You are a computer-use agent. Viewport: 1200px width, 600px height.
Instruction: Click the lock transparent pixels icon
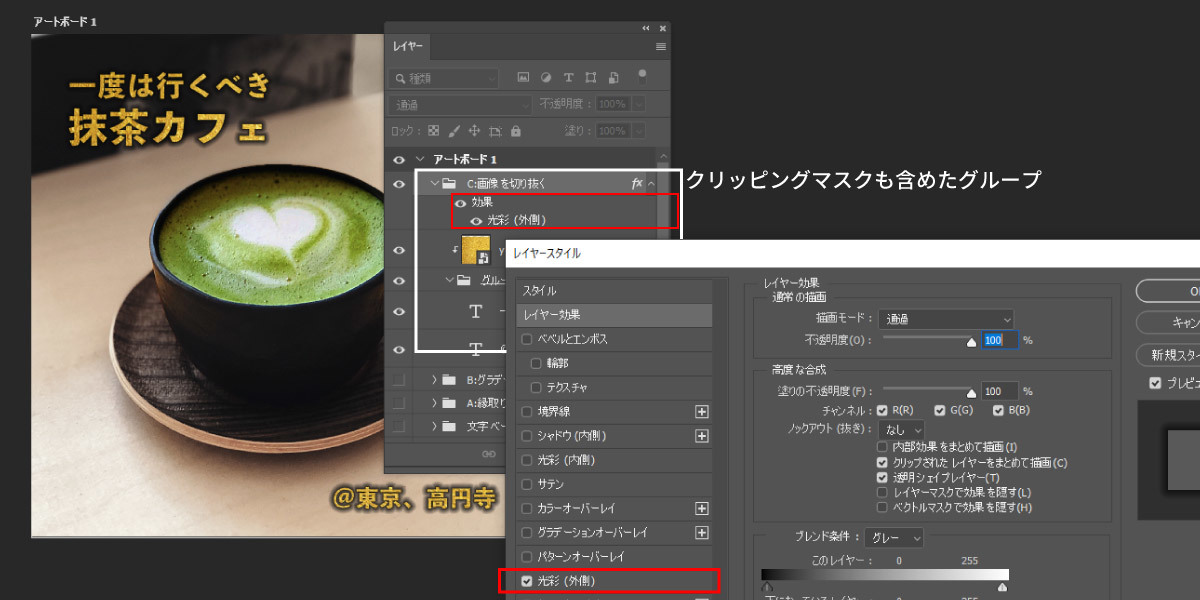tap(433, 131)
